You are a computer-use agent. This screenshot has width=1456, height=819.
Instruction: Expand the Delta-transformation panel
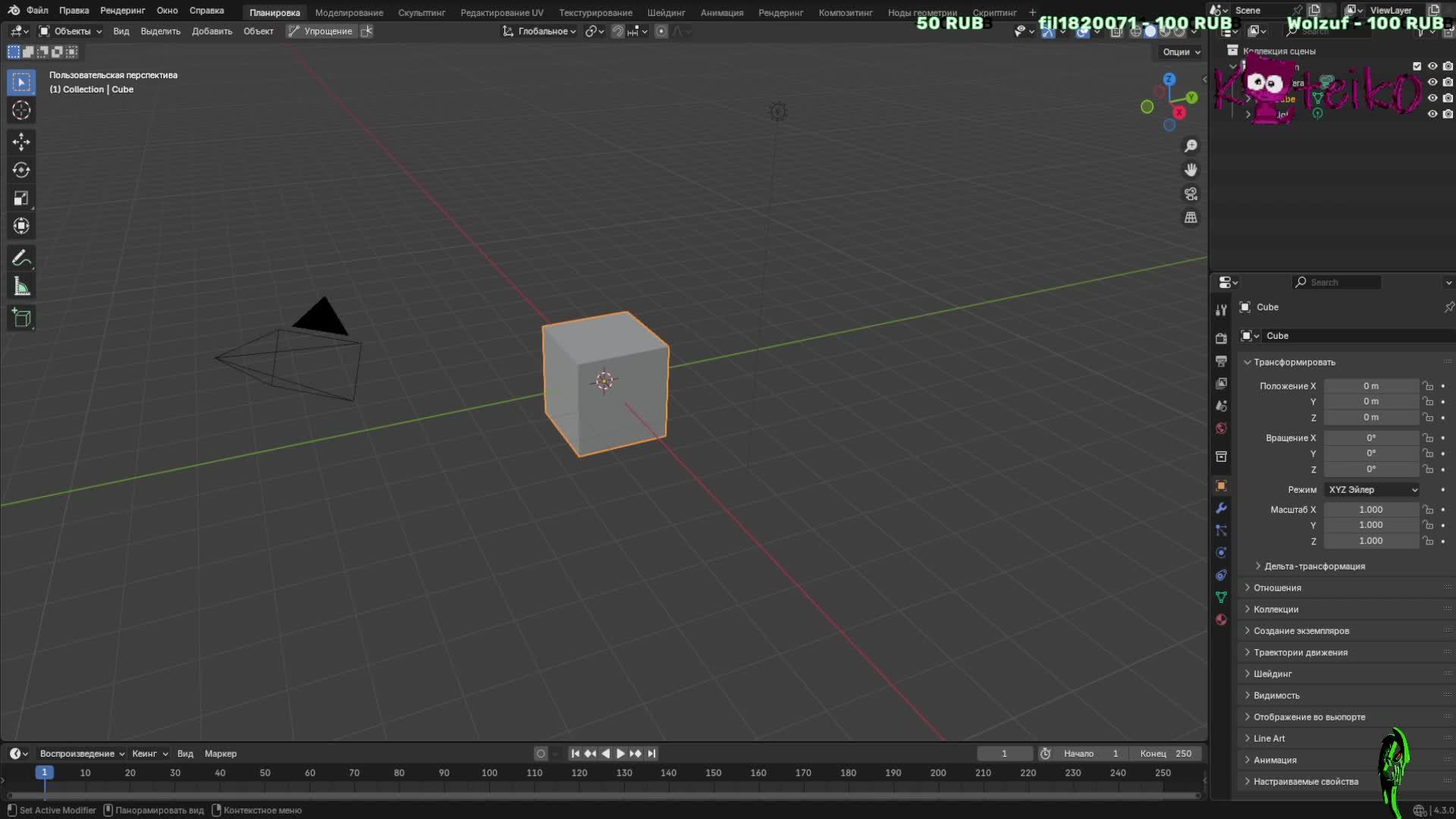[1313, 566]
